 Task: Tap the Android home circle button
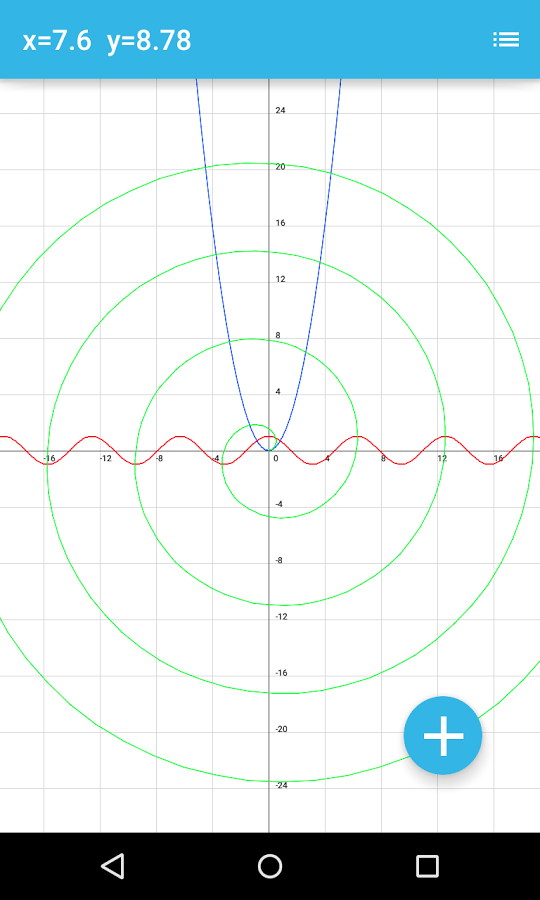pos(270,866)
